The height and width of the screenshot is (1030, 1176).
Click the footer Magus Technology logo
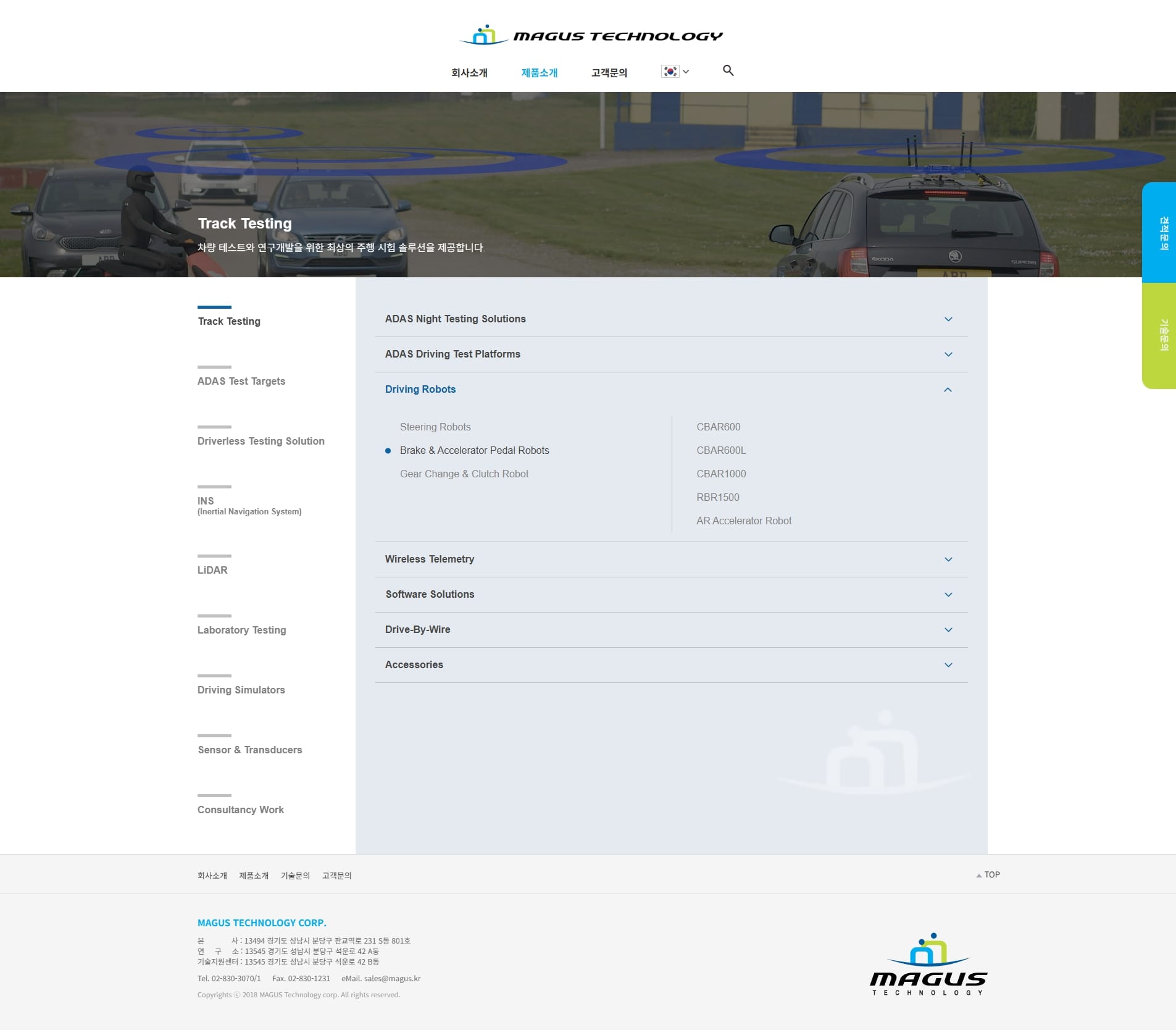click(928, 965)
